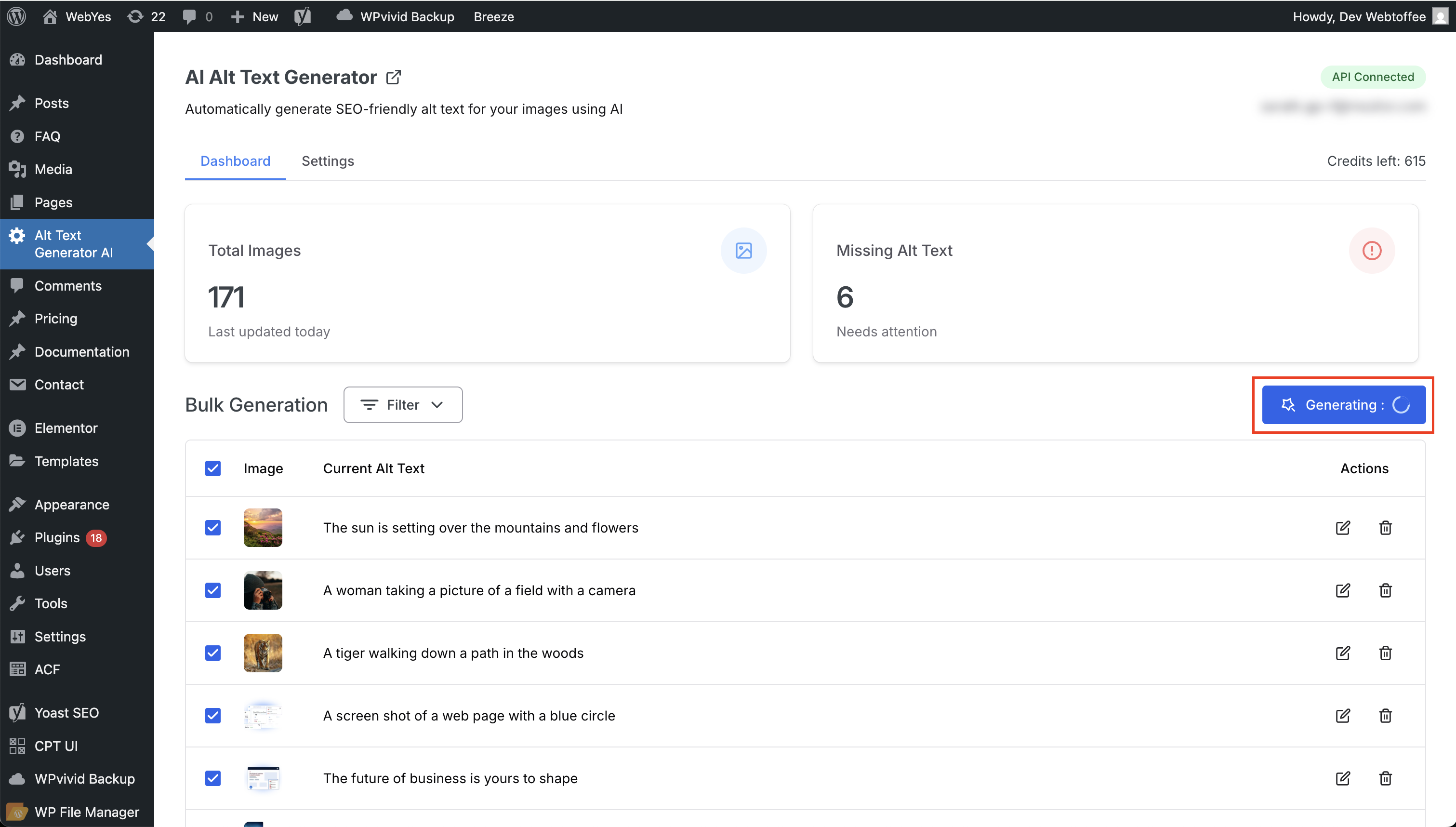Delete alt text for sunset mountains row
This screenshot has height=827, width=1456.
1386,528
